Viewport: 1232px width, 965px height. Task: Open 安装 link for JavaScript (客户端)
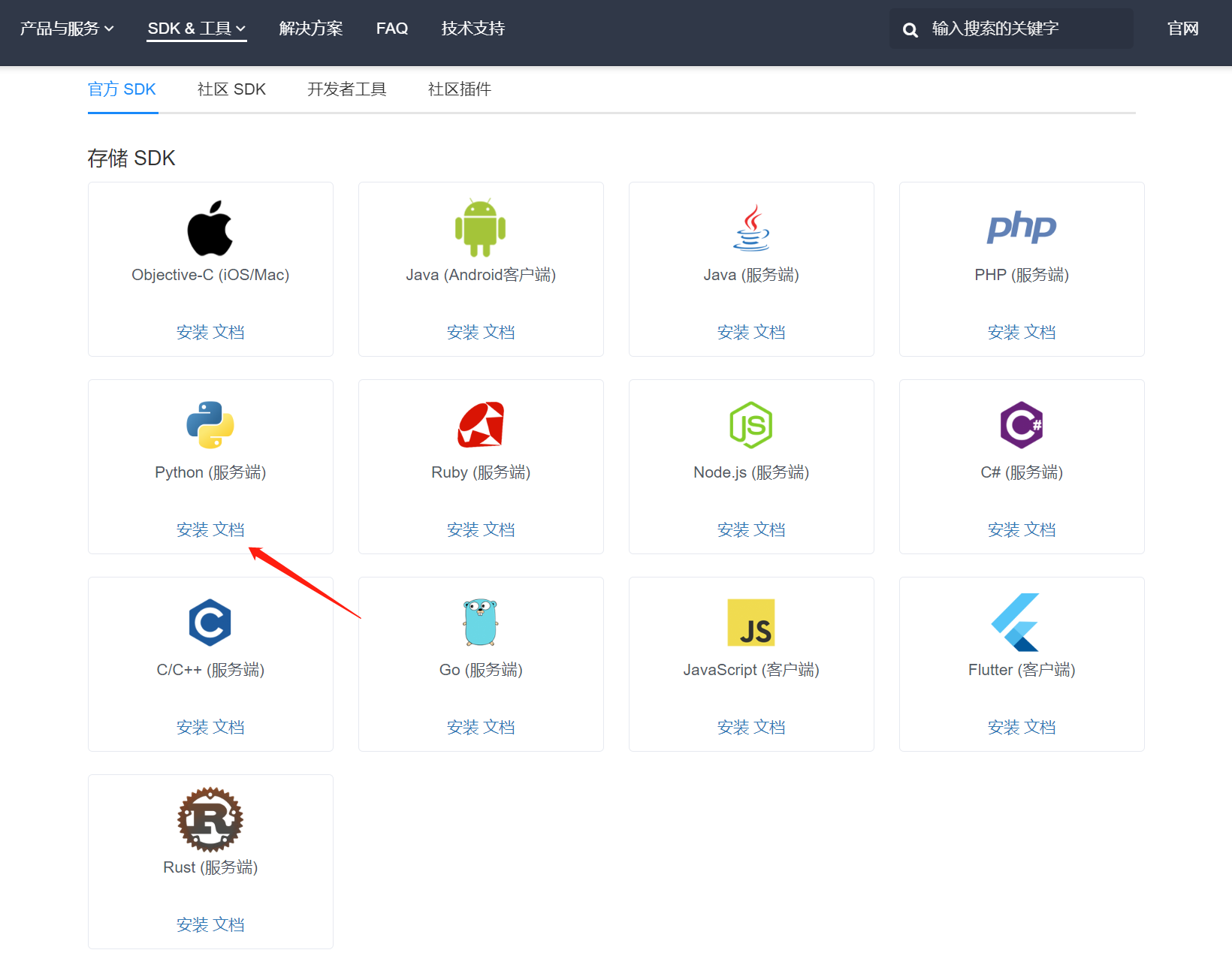click(733, 727)
